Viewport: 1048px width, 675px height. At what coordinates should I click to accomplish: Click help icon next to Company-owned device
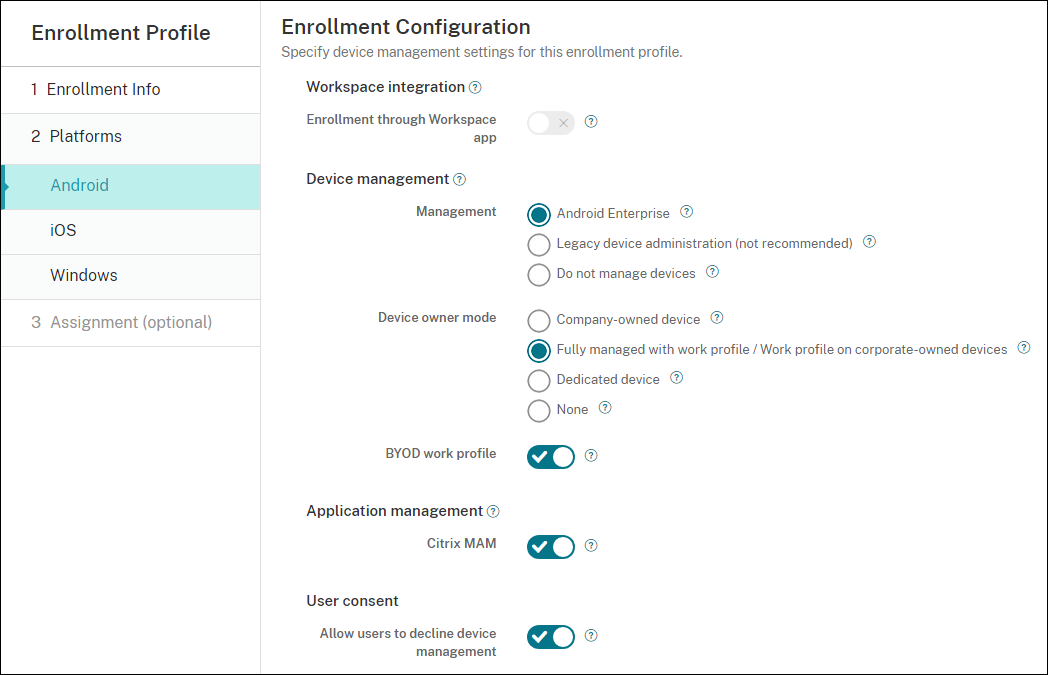(x=717, y=319)
